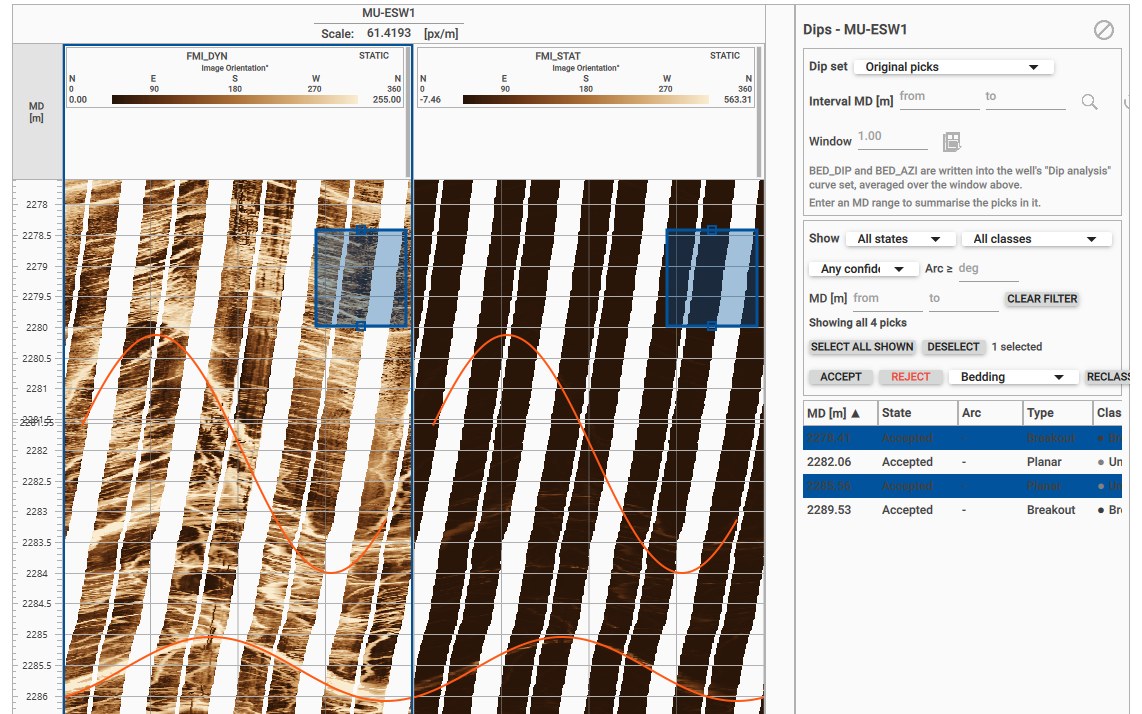This screenshot has height=714, width=1142.
Task: Open the Any confidence dropdown
Action: 862,269
